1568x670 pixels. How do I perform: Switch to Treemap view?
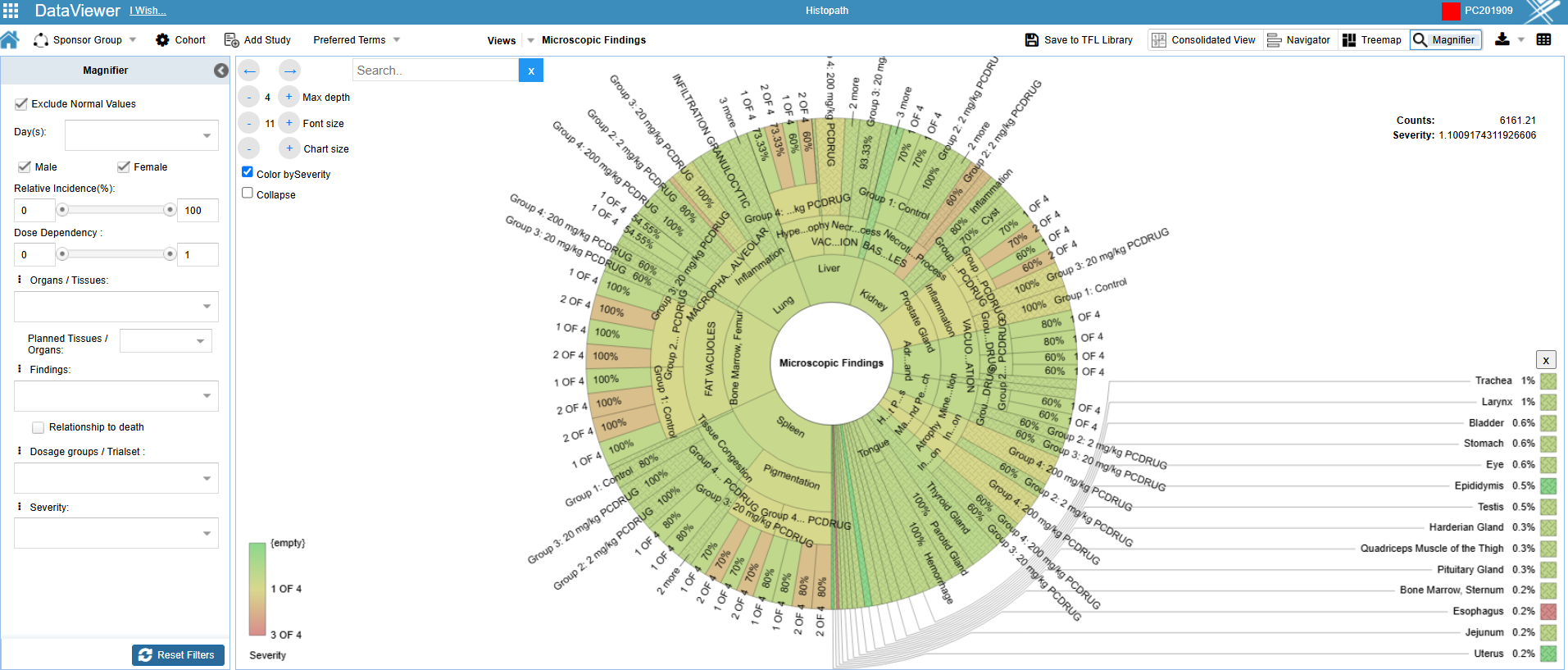[x=1371, y=39]
